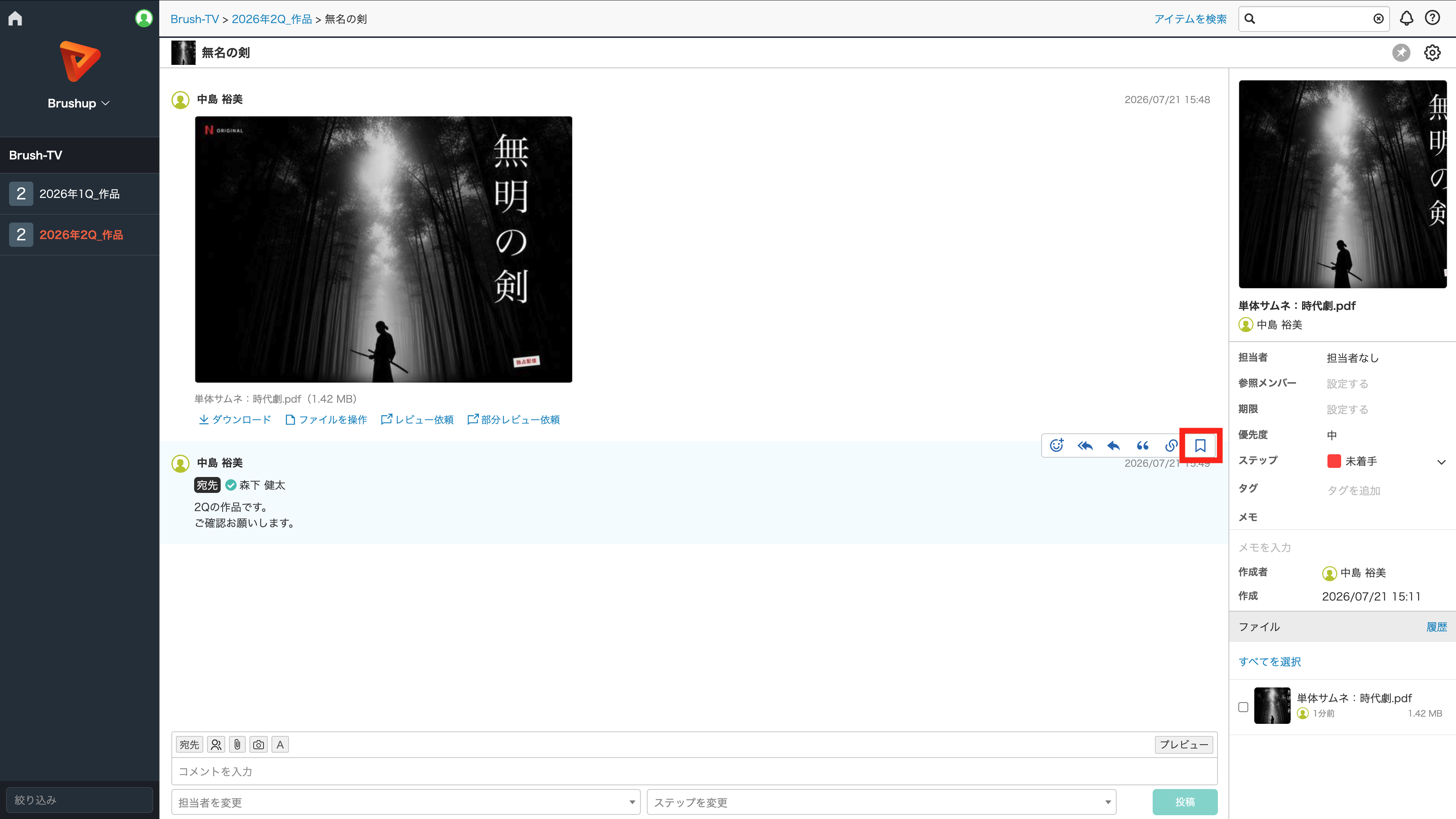Add an emoji reaction to the comment
This screenshot has height=819, width=1456.
pyautogui.click(x=1056, y=446)
